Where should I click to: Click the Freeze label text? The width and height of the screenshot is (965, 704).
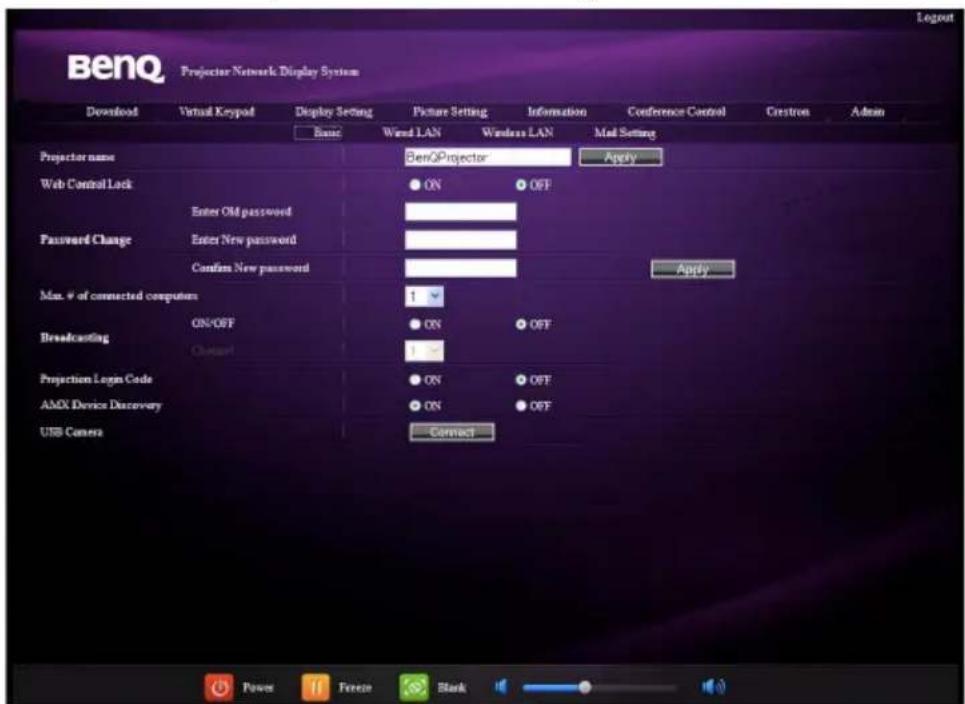[x=354, y=687]
